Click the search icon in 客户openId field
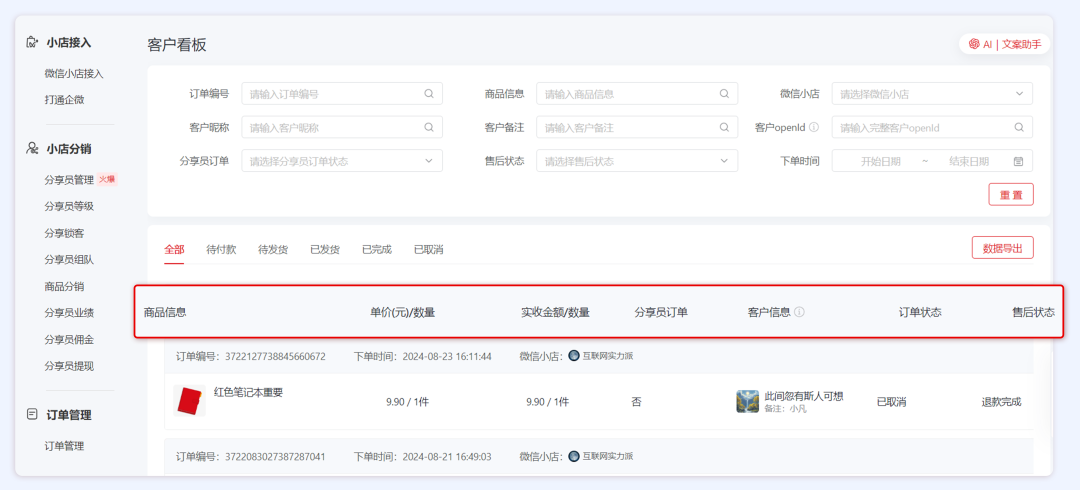 [1019, 128]
